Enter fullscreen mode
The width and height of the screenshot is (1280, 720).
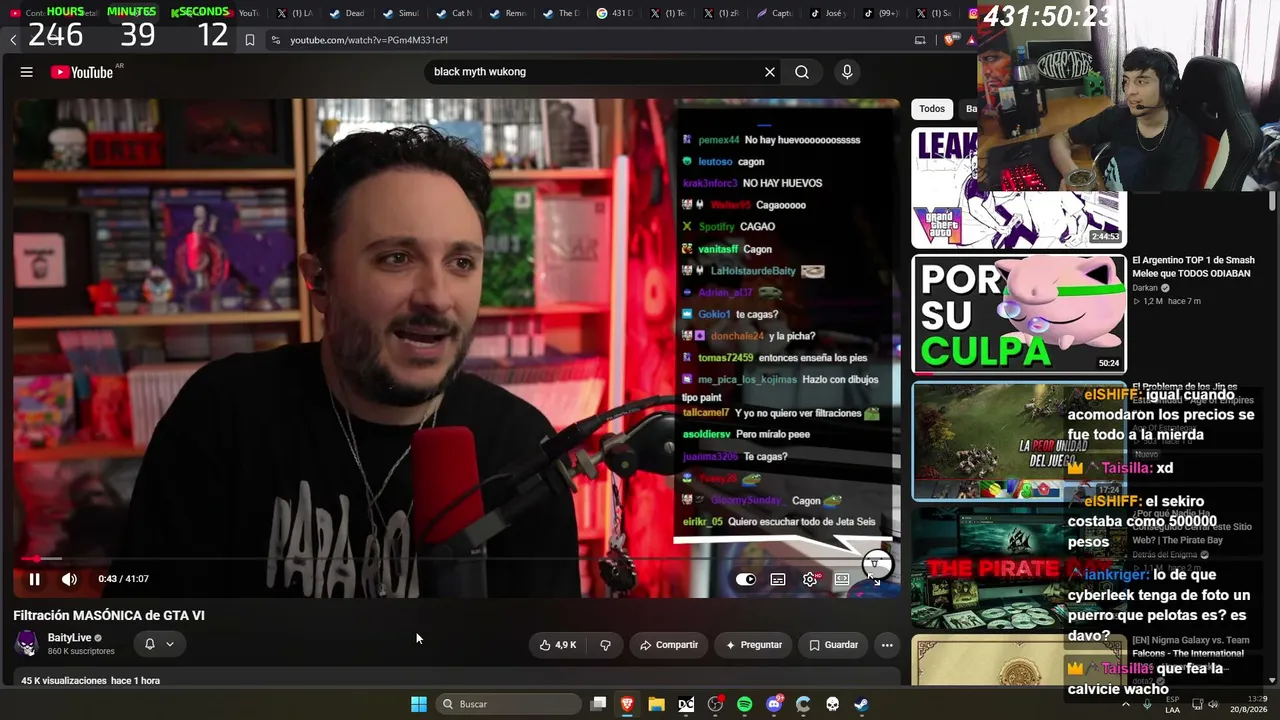[x=874, y=579]
